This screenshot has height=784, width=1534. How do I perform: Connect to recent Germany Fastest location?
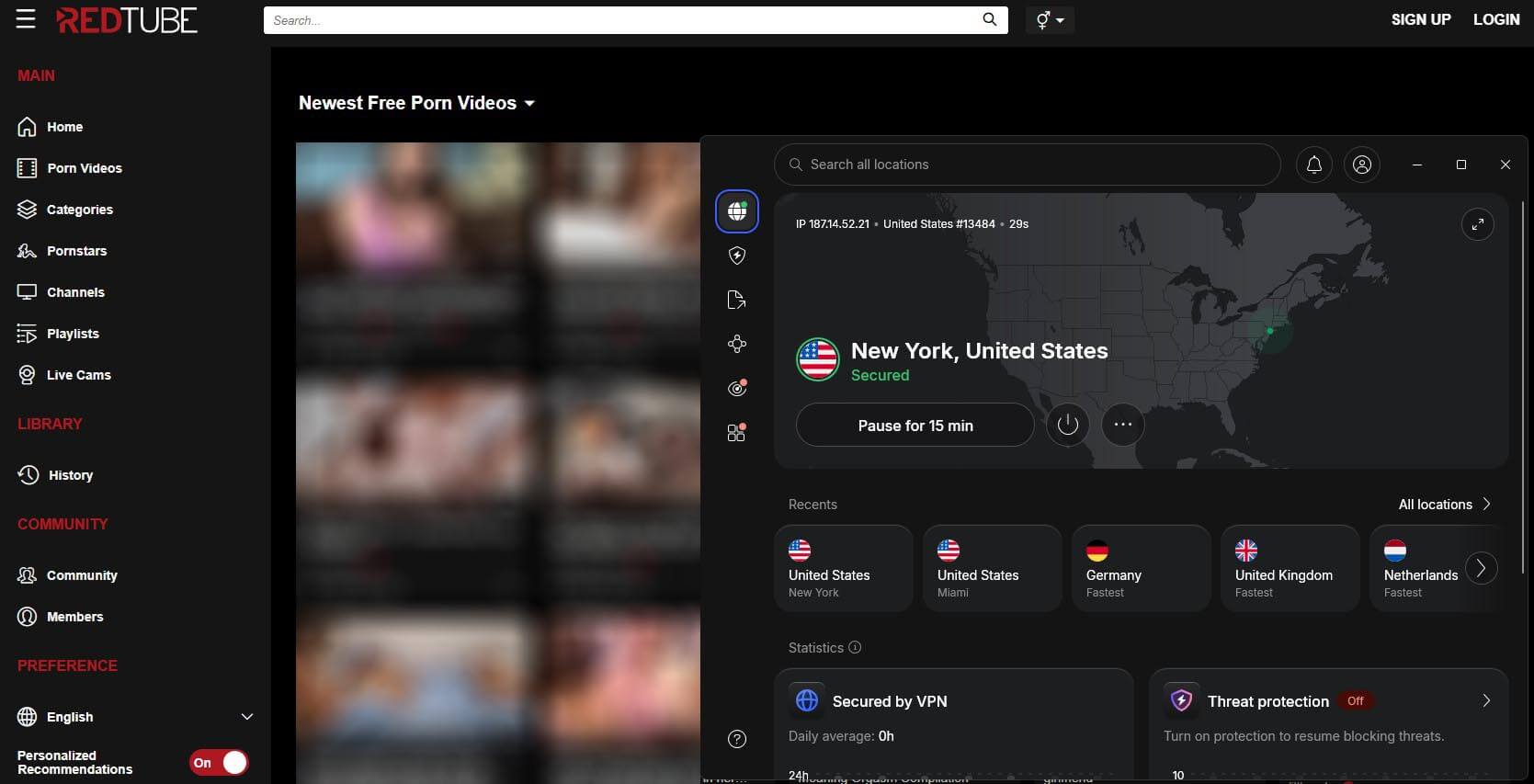(x=1142, y=568)
